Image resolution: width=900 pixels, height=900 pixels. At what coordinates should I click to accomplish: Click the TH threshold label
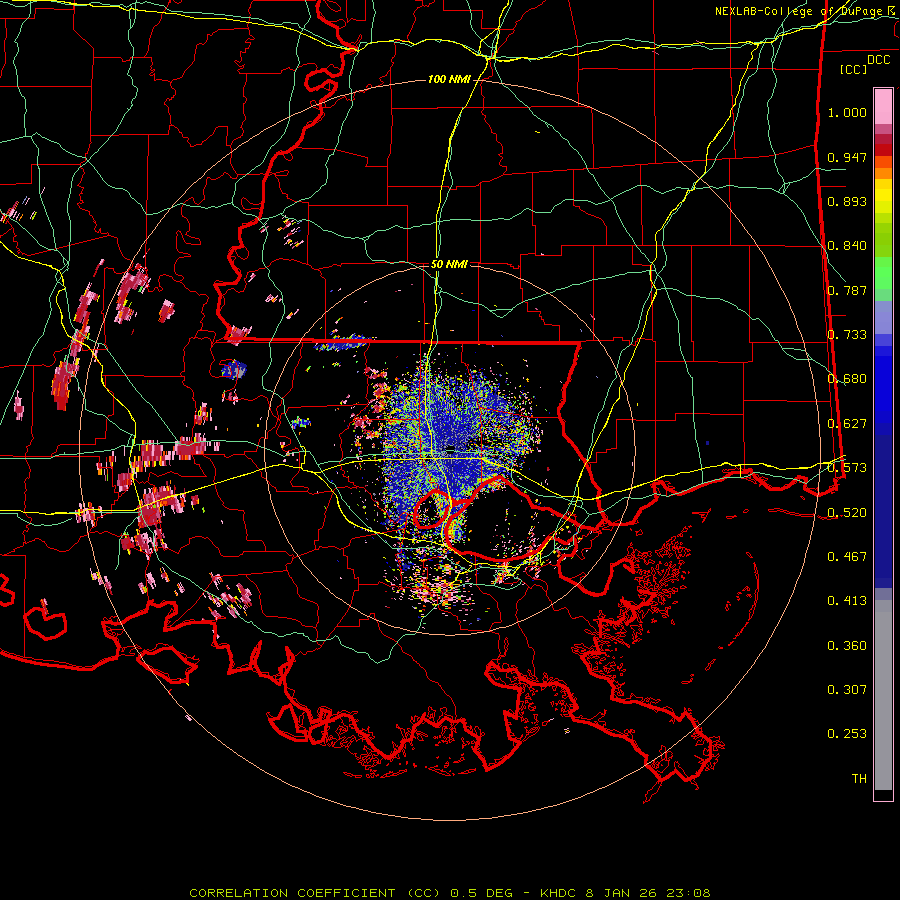(x=859, y=779)
